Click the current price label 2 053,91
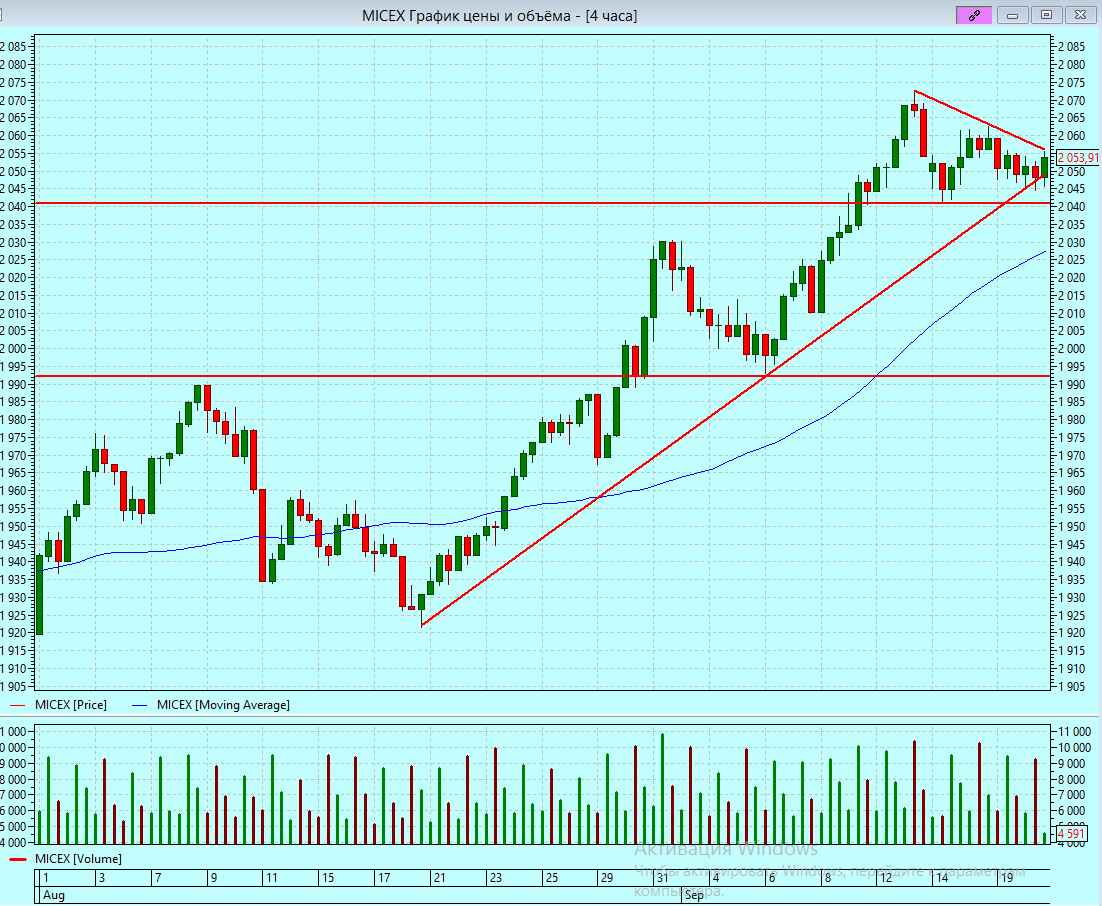 1077,157
